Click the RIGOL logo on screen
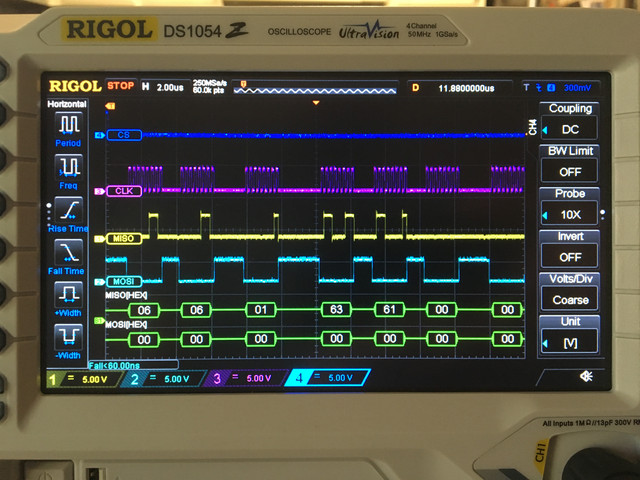640x480 pixels. coord(75,86)
